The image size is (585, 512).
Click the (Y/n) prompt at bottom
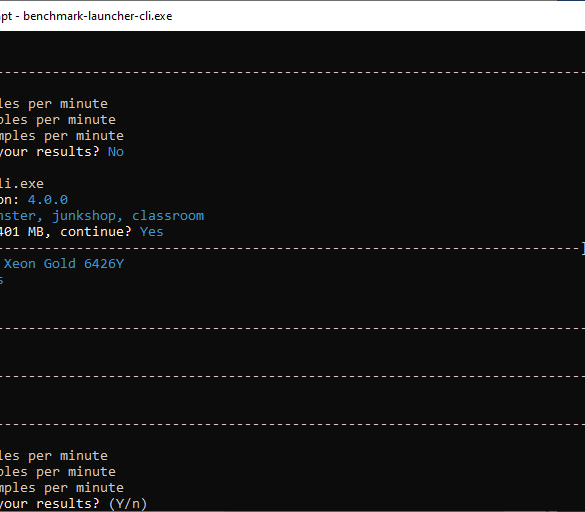128,504
